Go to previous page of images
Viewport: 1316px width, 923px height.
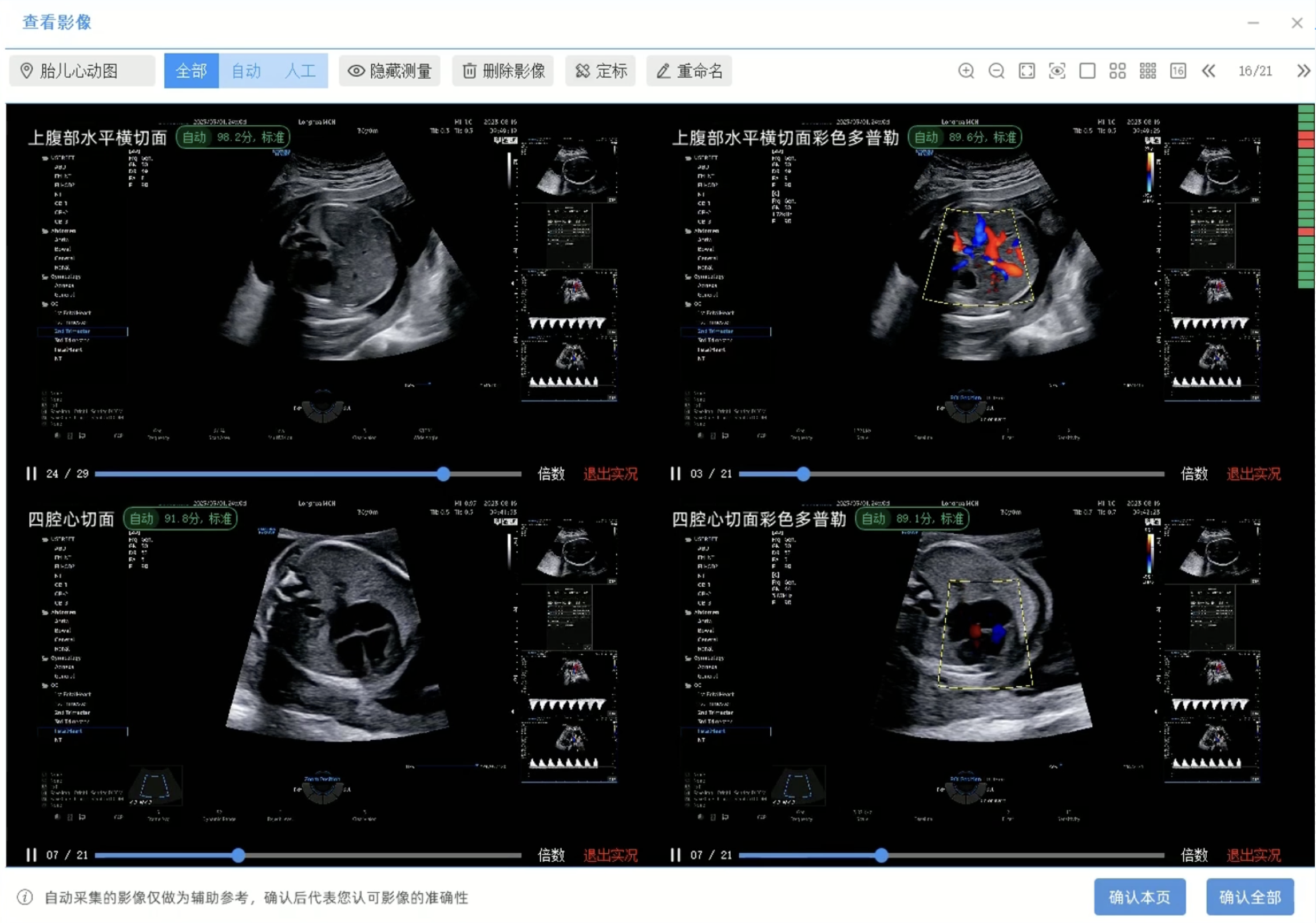[1208, 71]
